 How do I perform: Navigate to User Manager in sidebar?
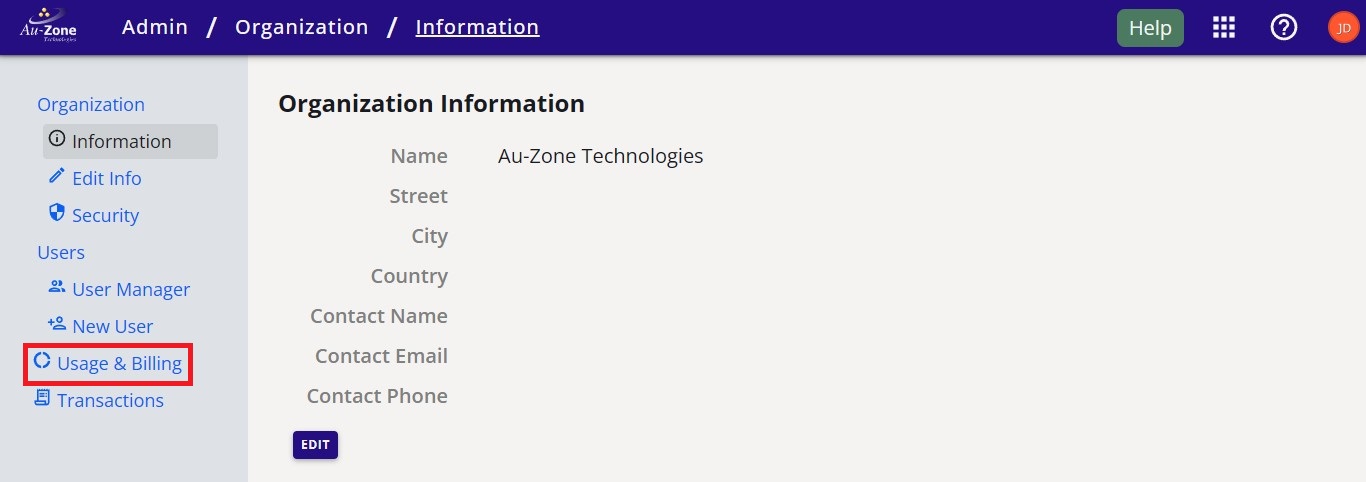131,289
